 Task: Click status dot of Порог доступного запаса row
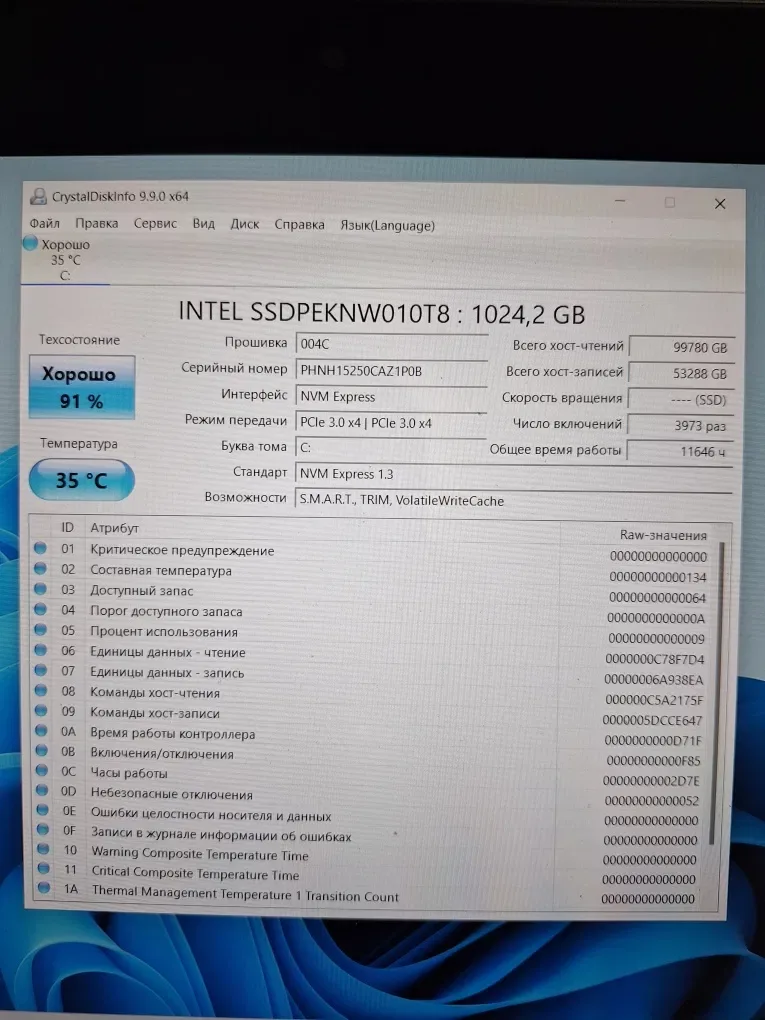coord(40,609)
